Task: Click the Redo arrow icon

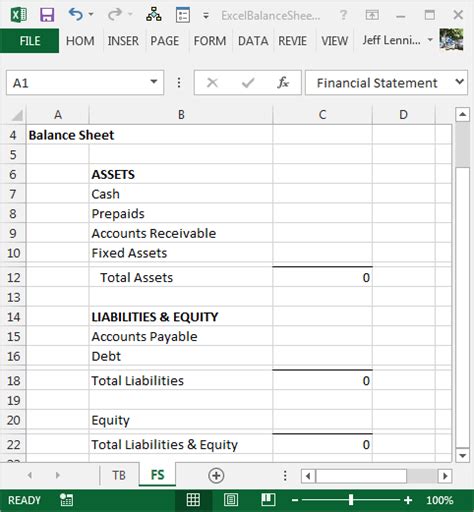Action: click(x=115, y=15)
